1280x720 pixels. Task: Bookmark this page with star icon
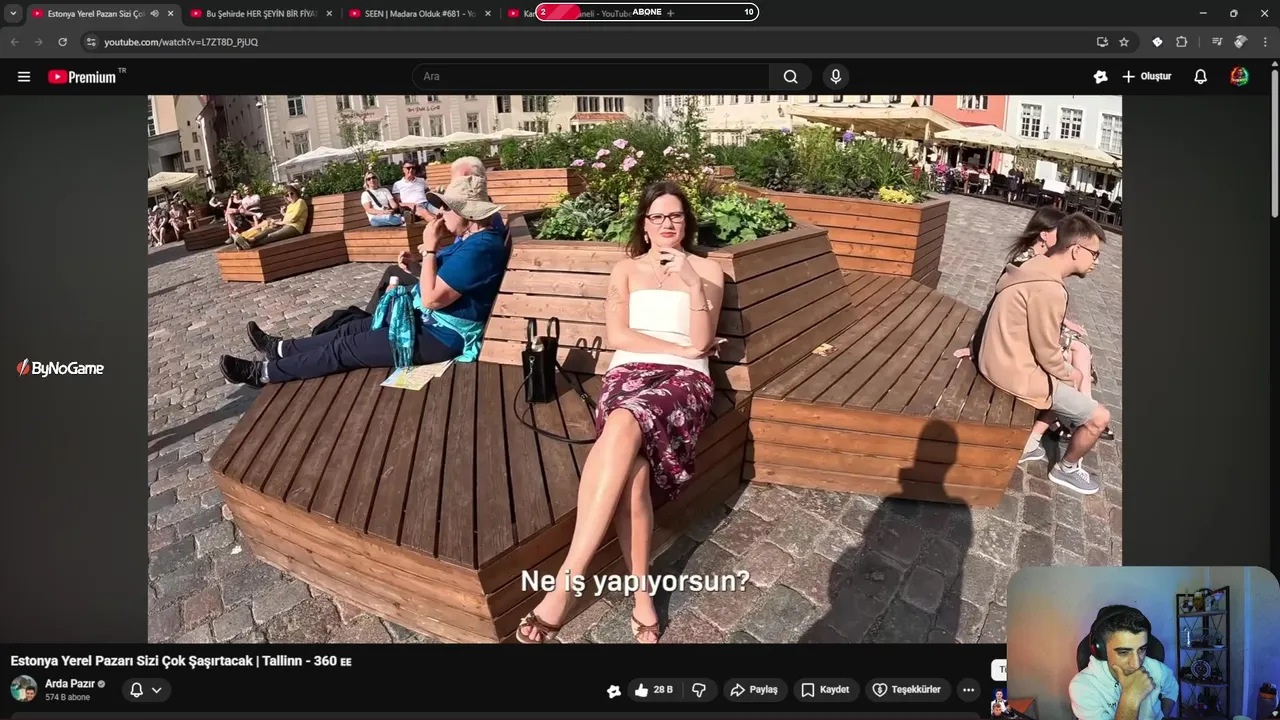point(1124,42)
